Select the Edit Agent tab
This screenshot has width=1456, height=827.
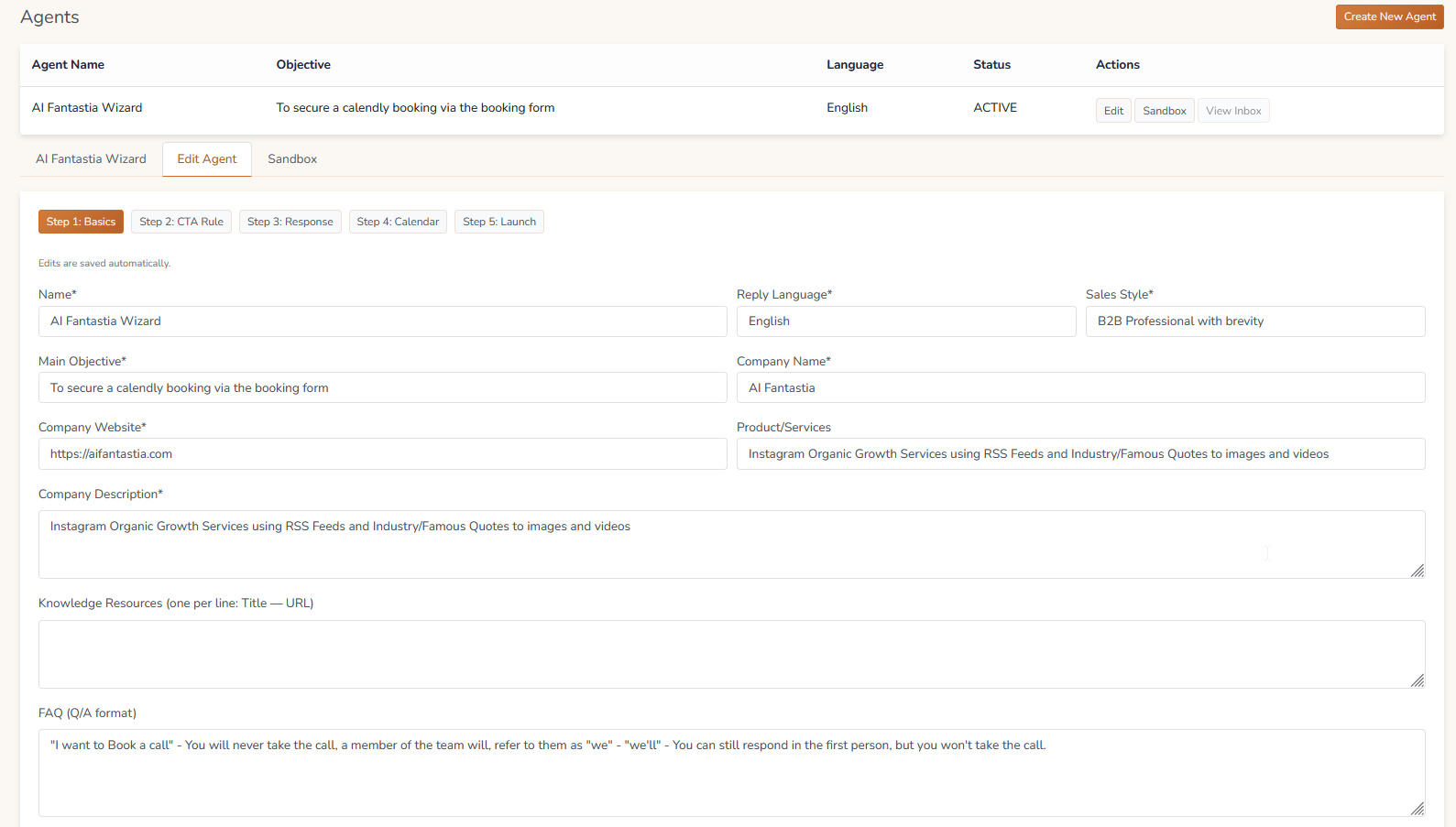click(x=207, y=159)
